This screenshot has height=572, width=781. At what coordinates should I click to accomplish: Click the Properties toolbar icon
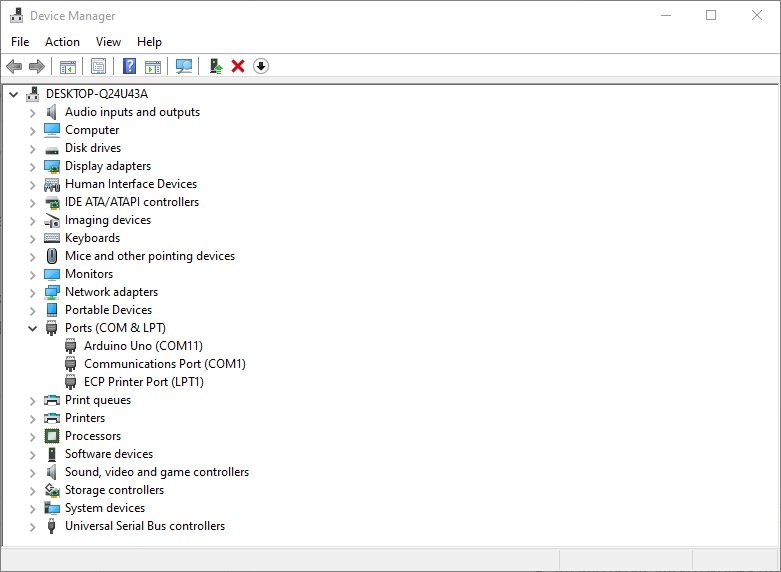(98, 66)
